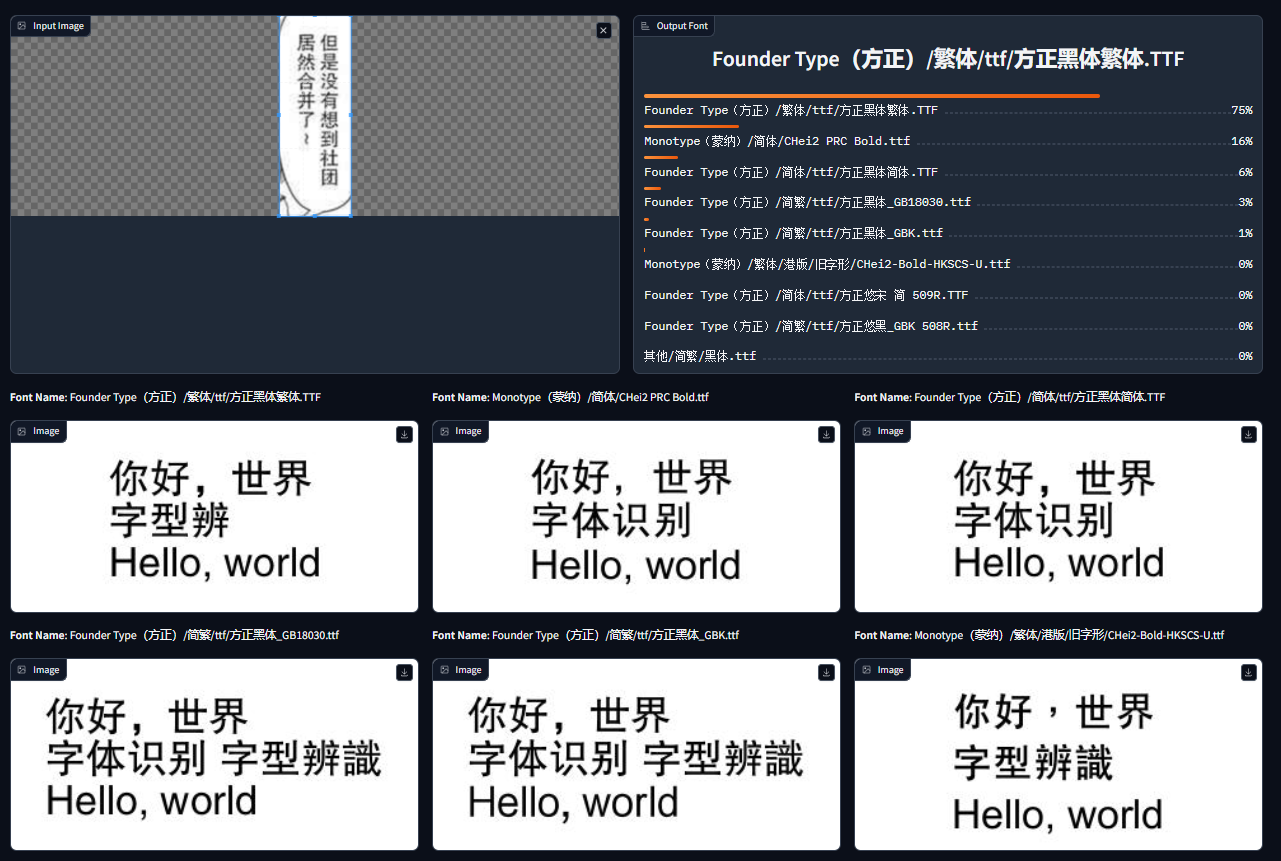Click the uploaded manga text image
Viewport: 1281px width, 861px height.
(315, 115)
